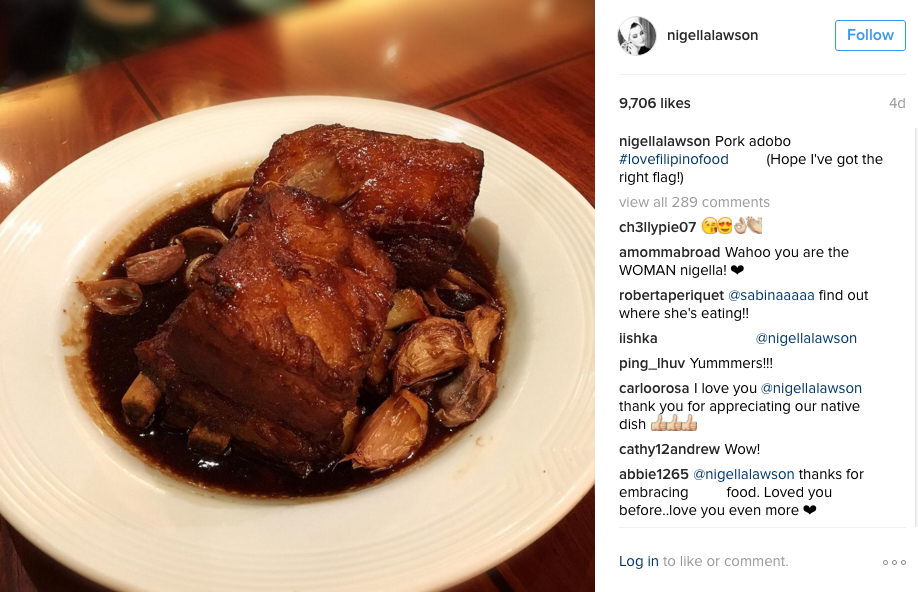
Task: Open the nigellalawson username in the header
Action: click(x=713, y=35)
